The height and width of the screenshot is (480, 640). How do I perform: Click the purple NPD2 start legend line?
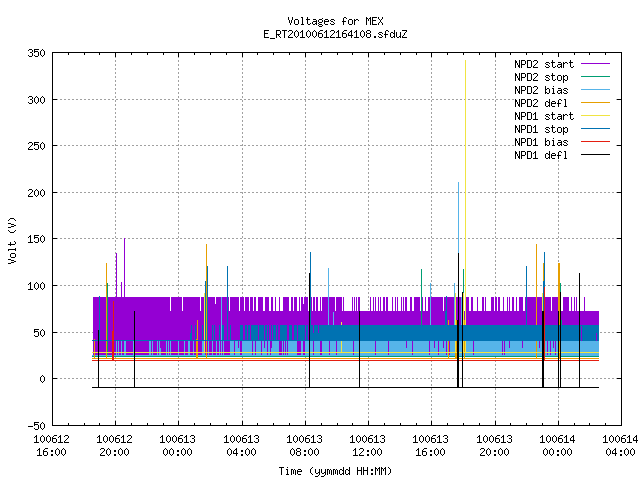[595, 64]
